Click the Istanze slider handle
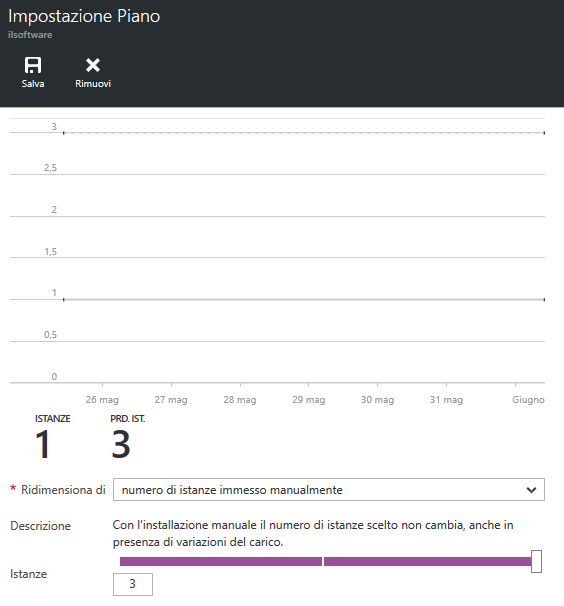 536,562
